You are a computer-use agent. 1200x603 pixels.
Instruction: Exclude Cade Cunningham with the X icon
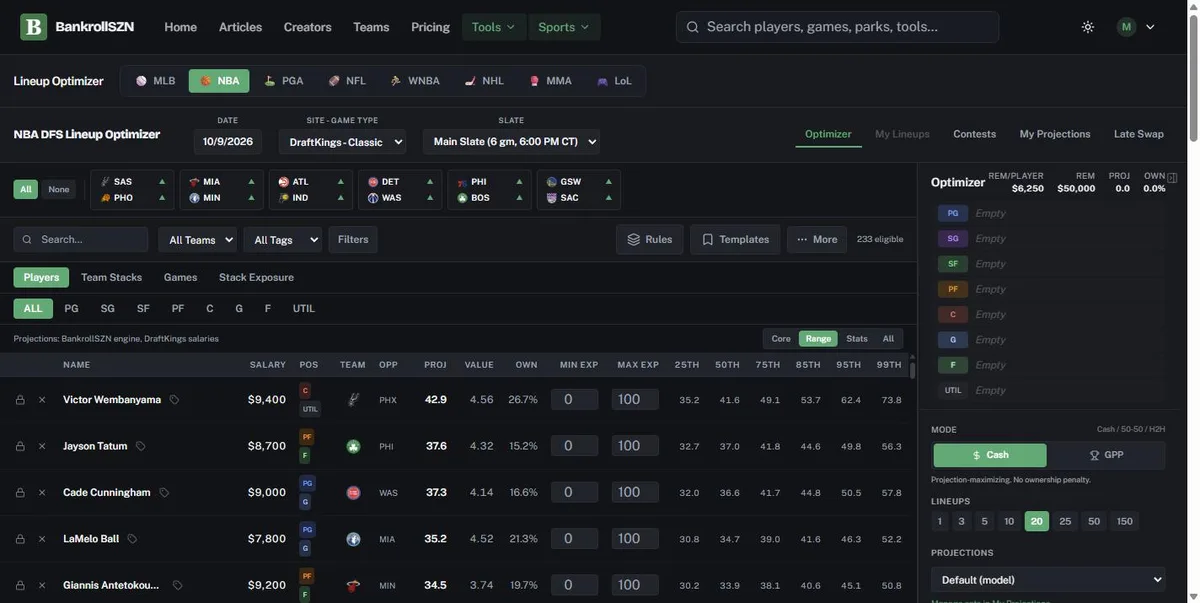(x=42, y=493)
